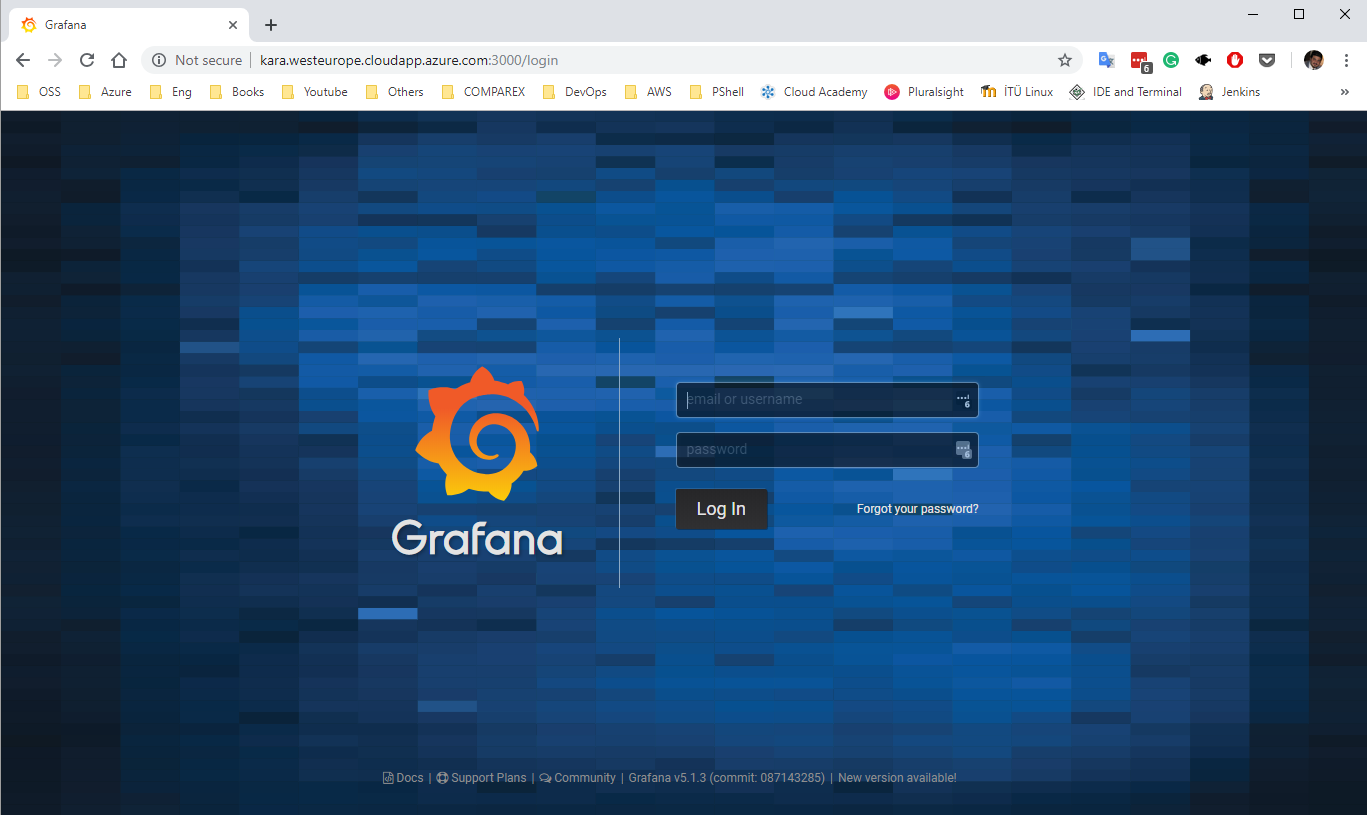Open a new browser tab
Viewport: 1367px width, 815px height.
tap(271, 25)
